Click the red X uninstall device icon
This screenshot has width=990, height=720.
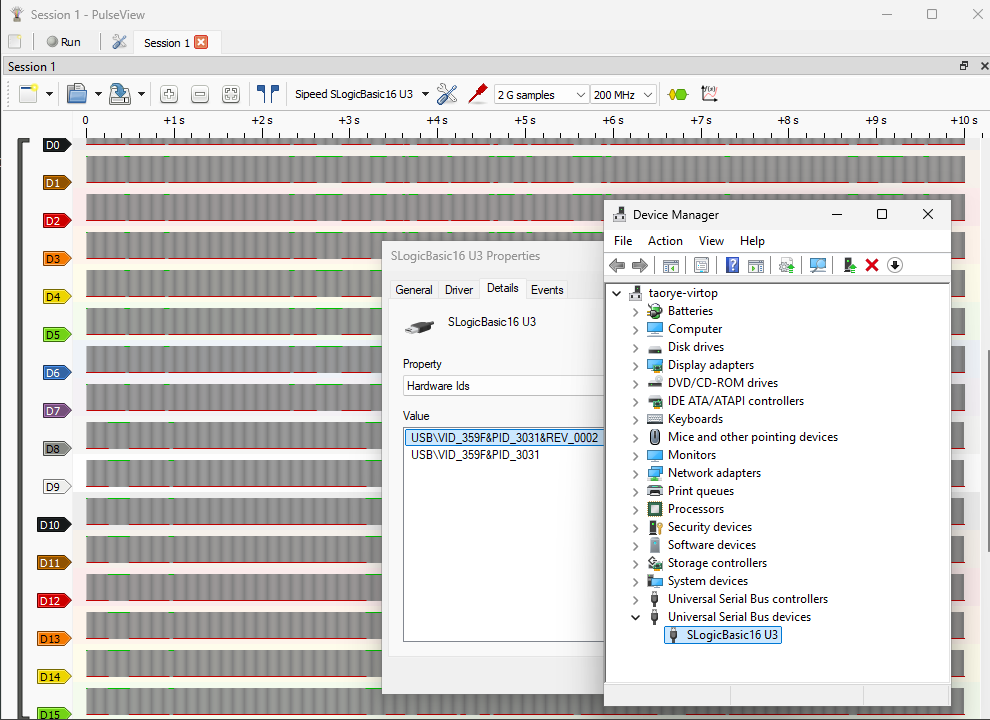871,265
